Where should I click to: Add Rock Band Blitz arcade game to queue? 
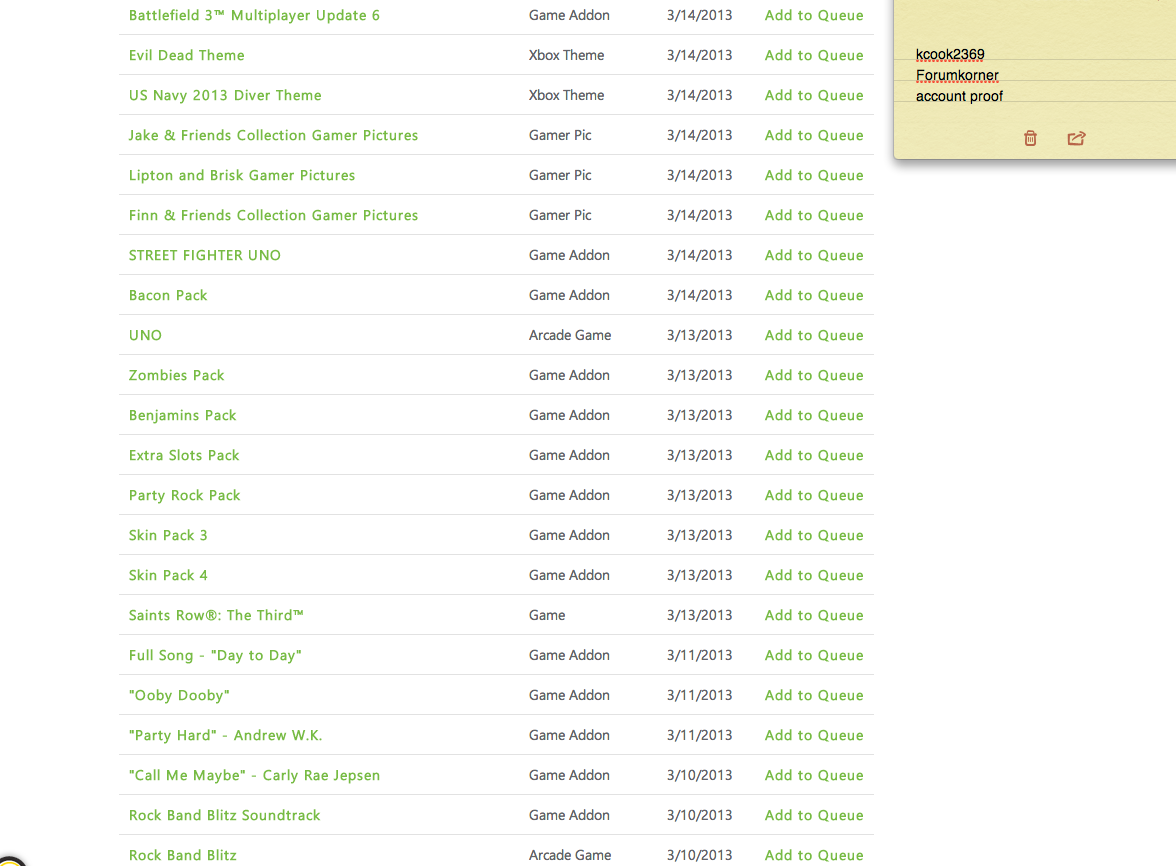(814, 855)
